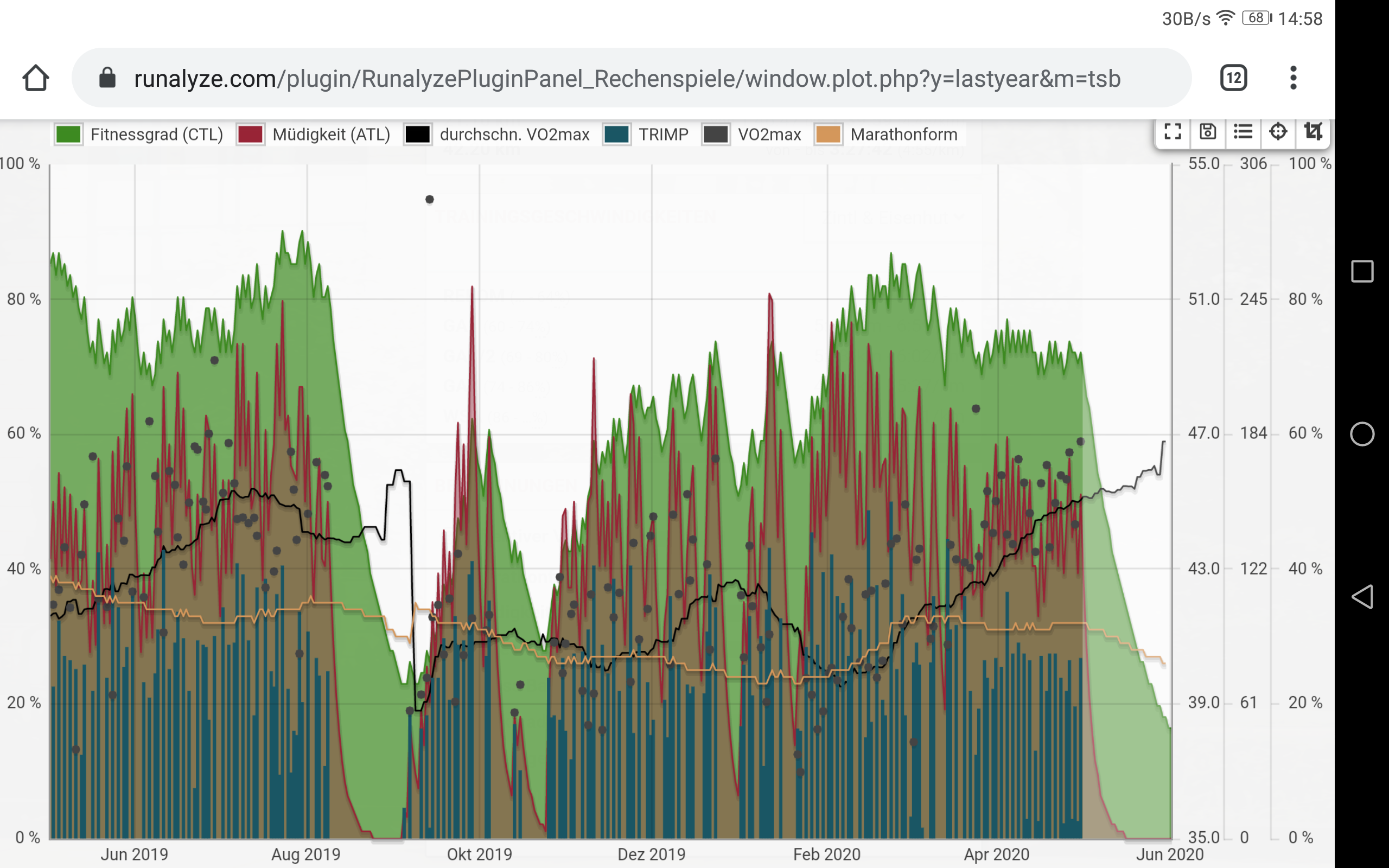Click the Marathonform legend label
This screenshot has height=868, width=1389.
(903, 135)
